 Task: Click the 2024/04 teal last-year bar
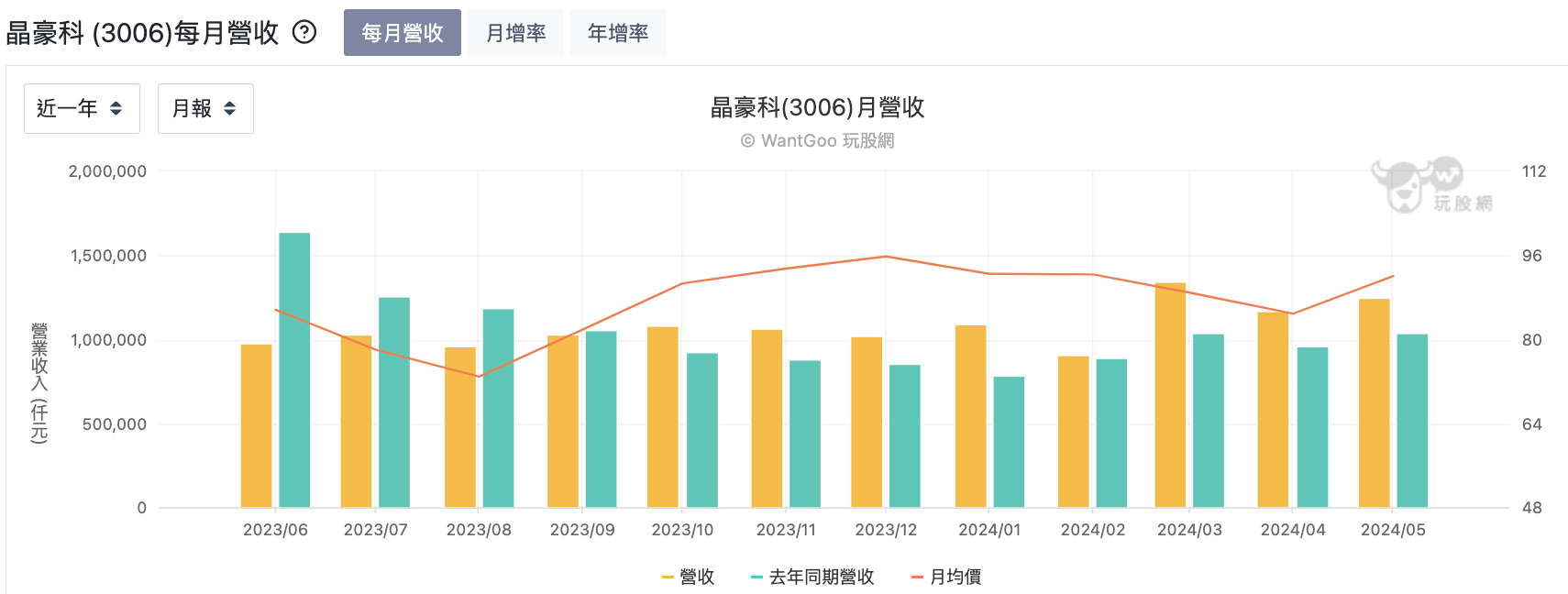(1312, 427)
